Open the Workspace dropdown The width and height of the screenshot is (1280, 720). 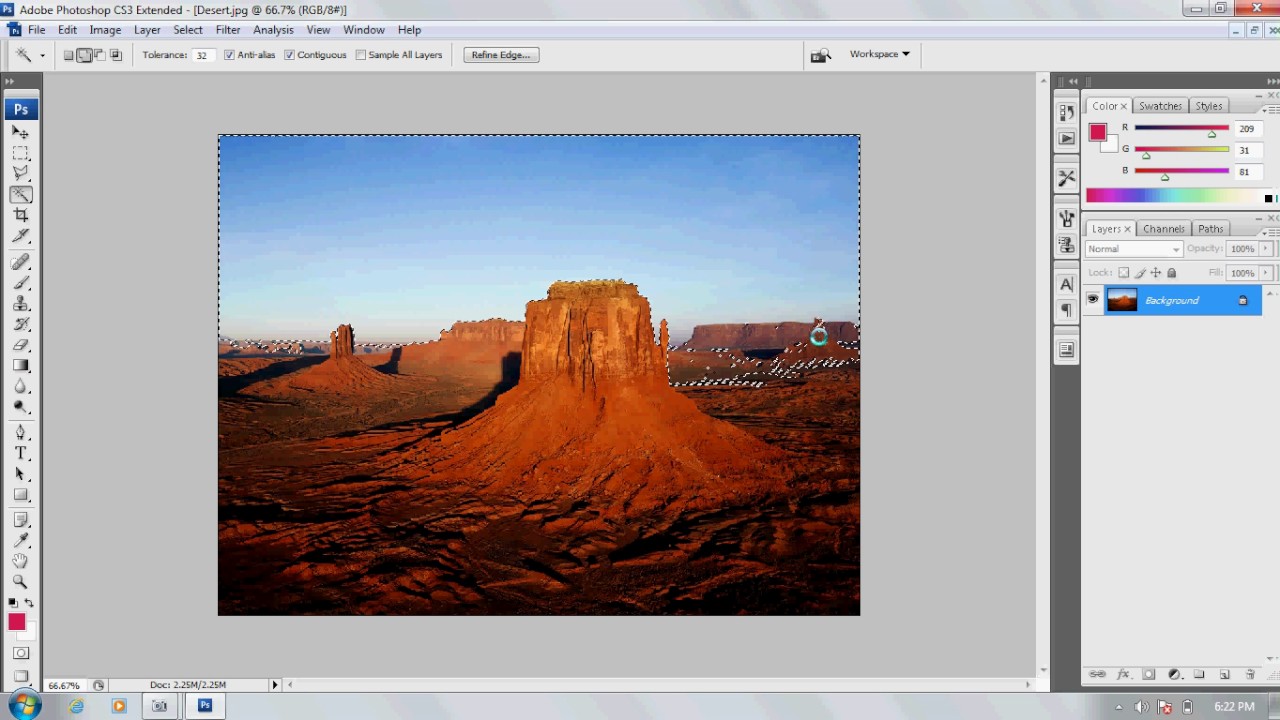tap(879, 54)
